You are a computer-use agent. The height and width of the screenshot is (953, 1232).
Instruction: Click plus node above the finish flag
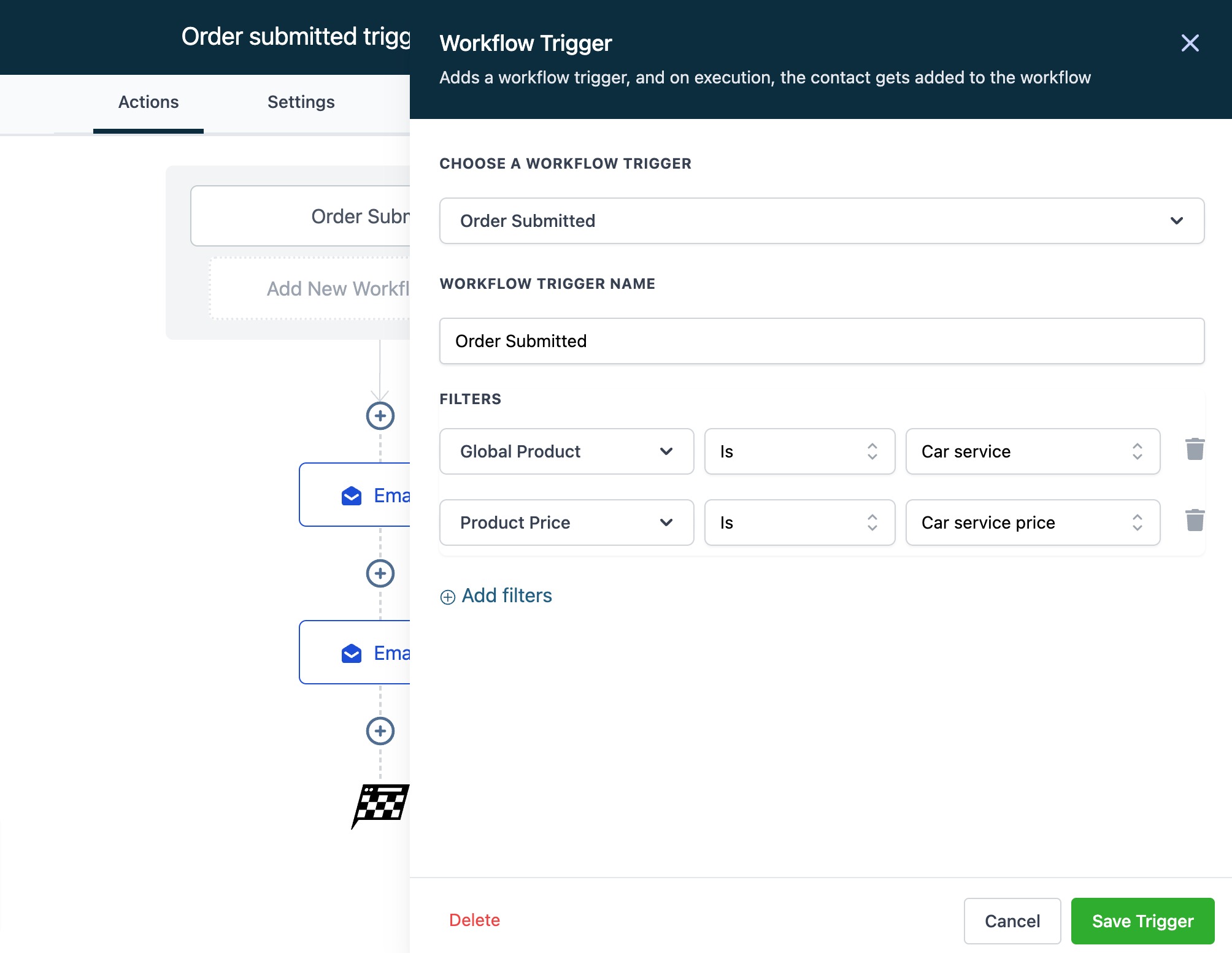380,731
